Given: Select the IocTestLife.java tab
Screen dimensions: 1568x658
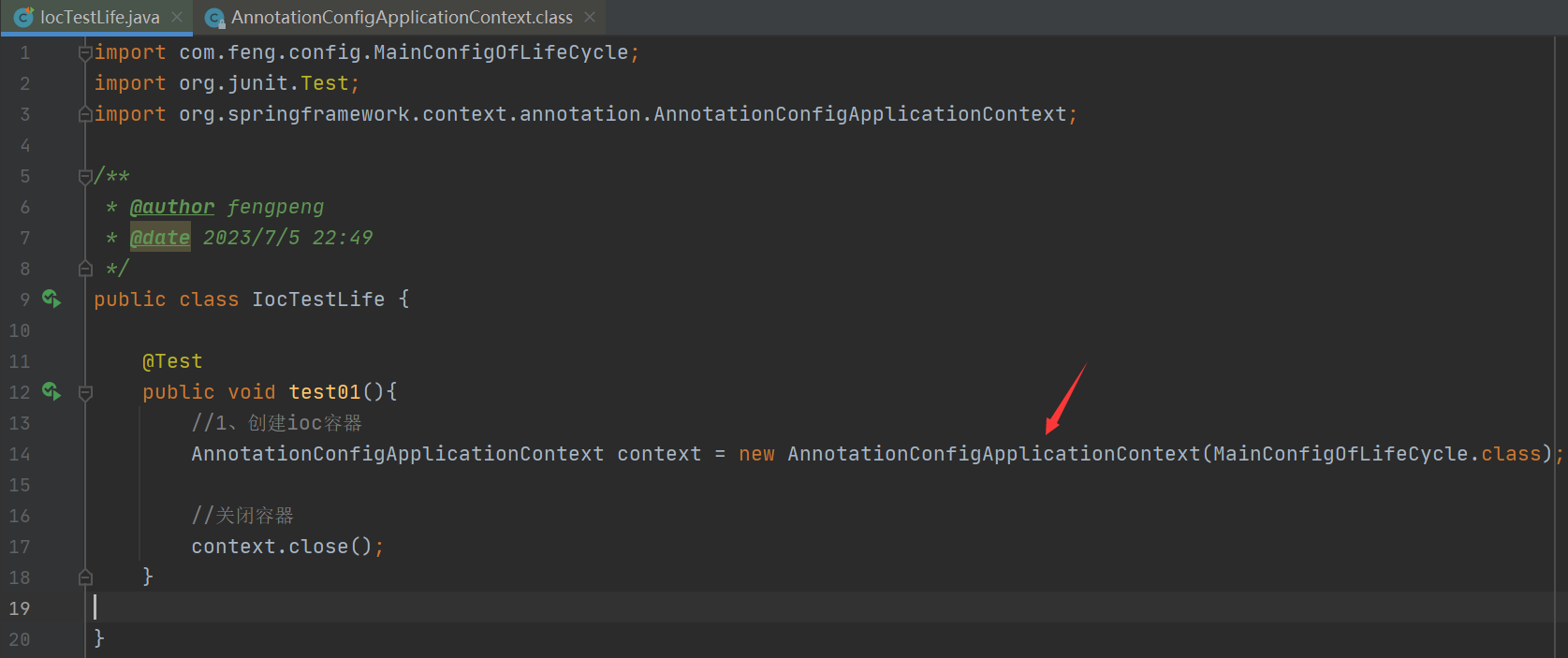Looking at the screenshot, I should [99, 18].
